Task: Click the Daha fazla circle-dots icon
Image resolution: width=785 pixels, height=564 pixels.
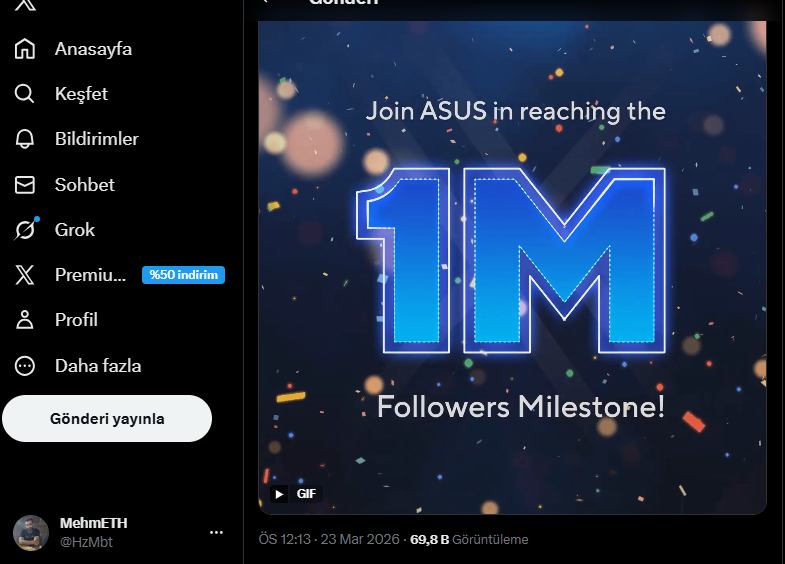Action: [25, 366]
